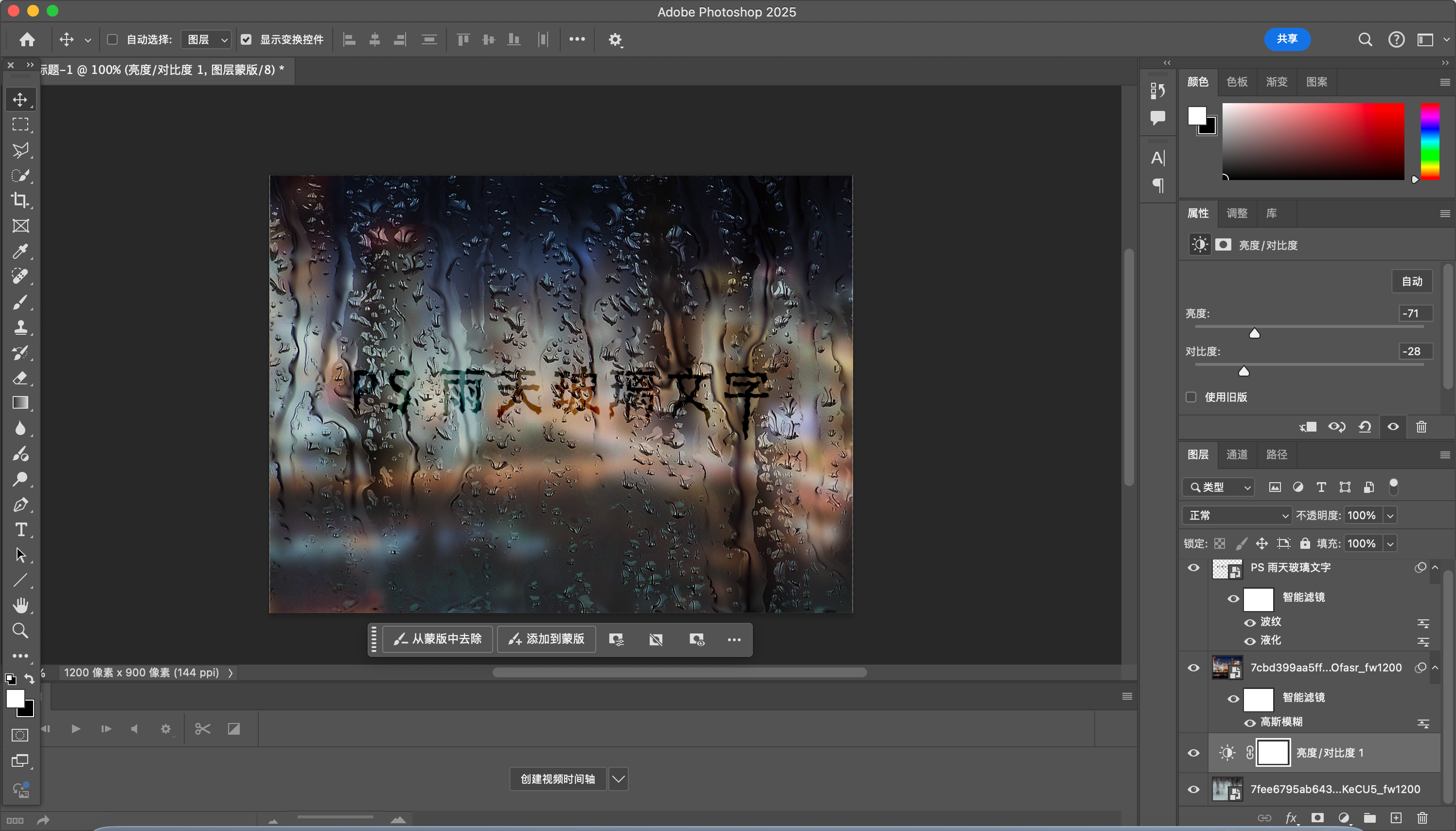
Task: Click the add layer mask icon
Action: point(1317,818)
